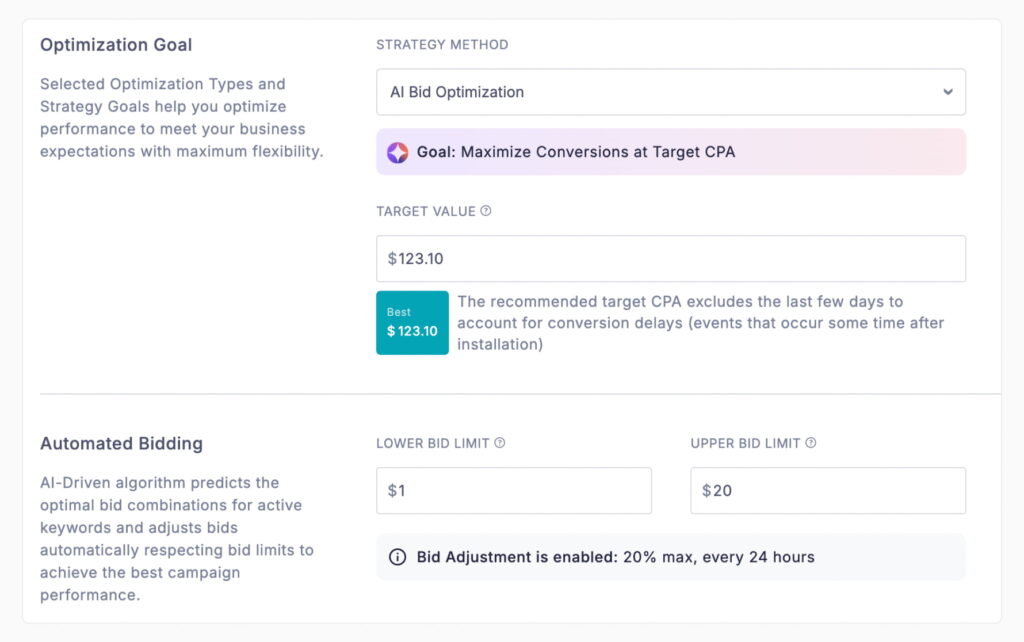Click the info icon in the Bid Adjustment notice
This screenshot has width=1024, height=642.
(396, 557)
